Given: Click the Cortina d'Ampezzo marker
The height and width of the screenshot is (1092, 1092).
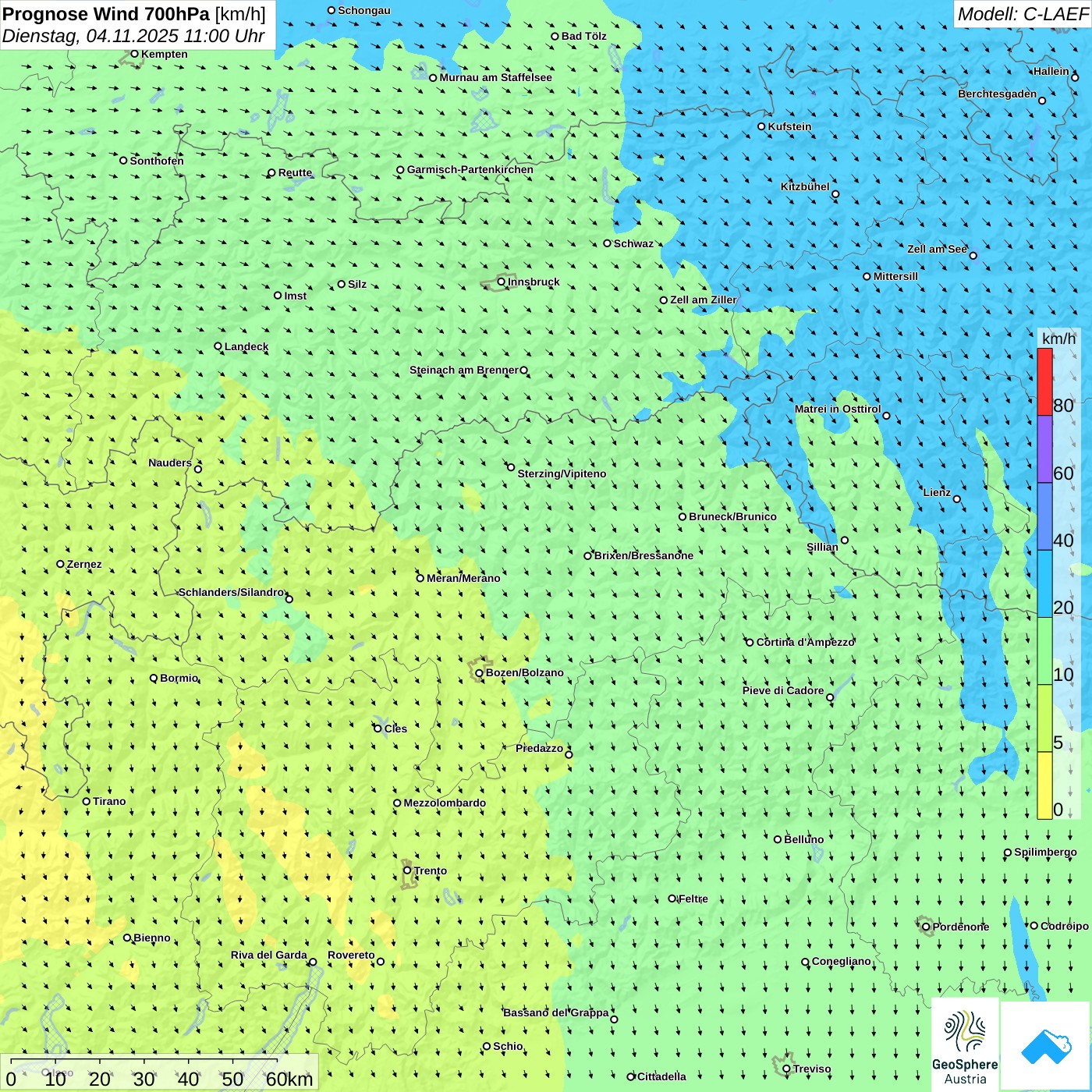Looking at the screenshot, I should coord(750,642).
